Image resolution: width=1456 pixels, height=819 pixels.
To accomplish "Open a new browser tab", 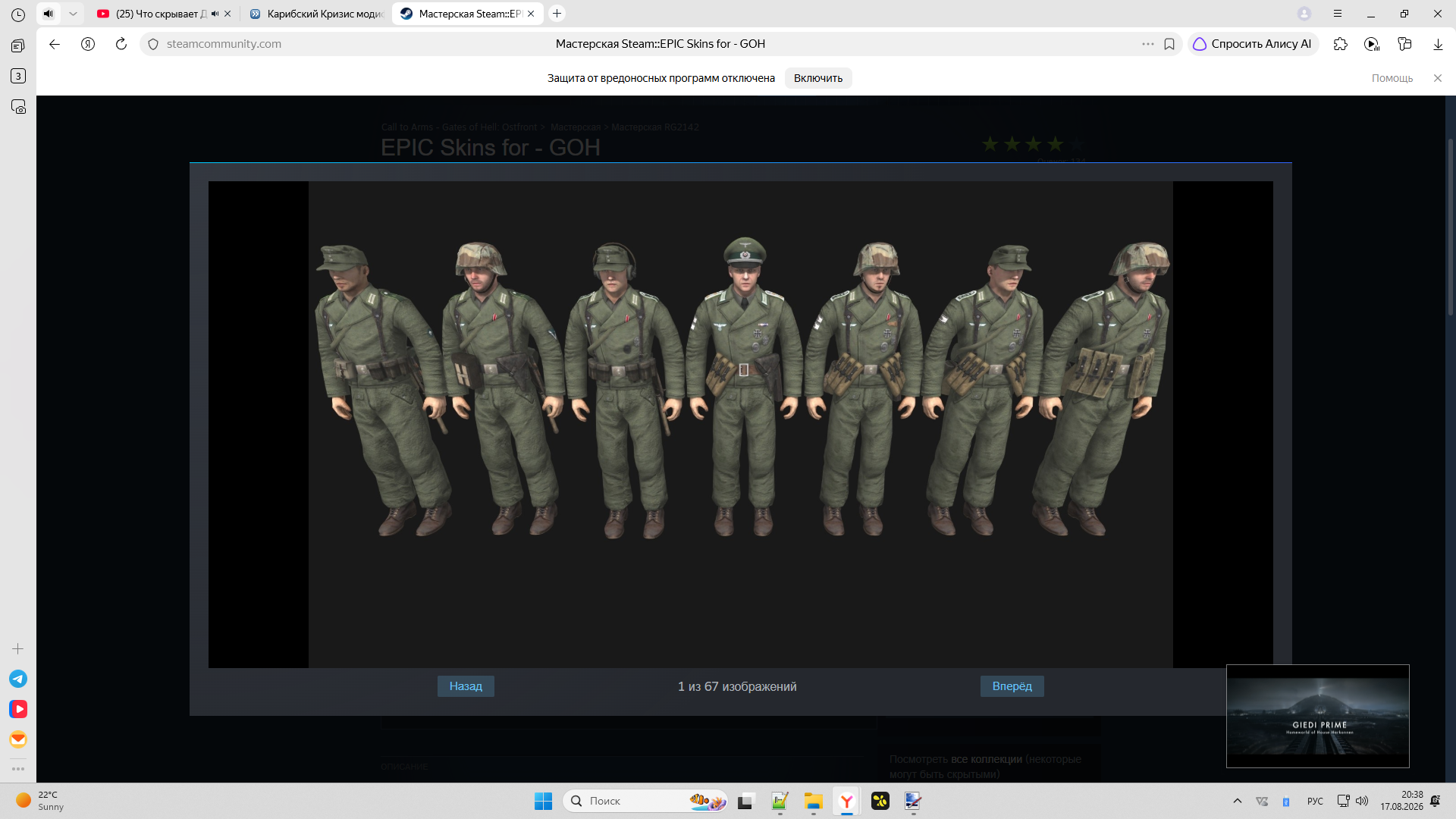I will tap(557, 14).
